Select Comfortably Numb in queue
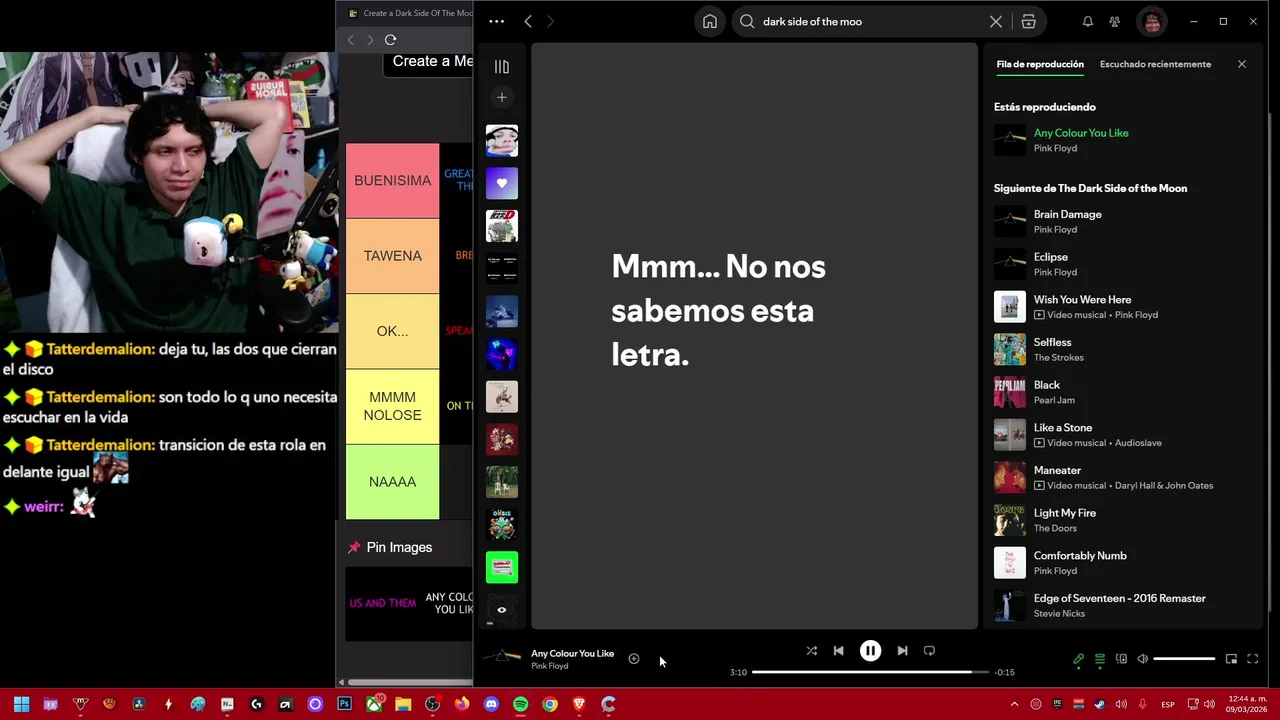Screen dimensions: 1280x720 pyautogui.click(x=1120, y=563)
